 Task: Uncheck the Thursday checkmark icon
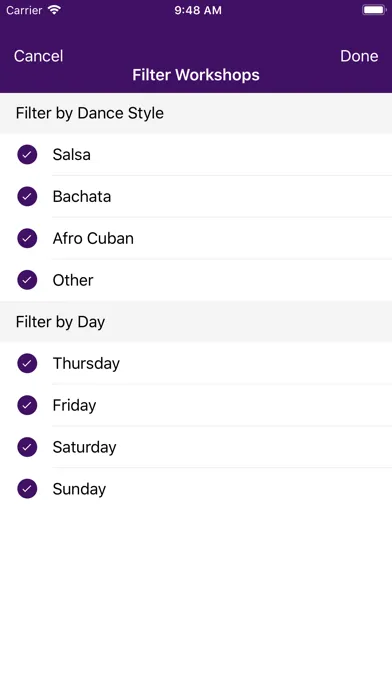(27, 364)
